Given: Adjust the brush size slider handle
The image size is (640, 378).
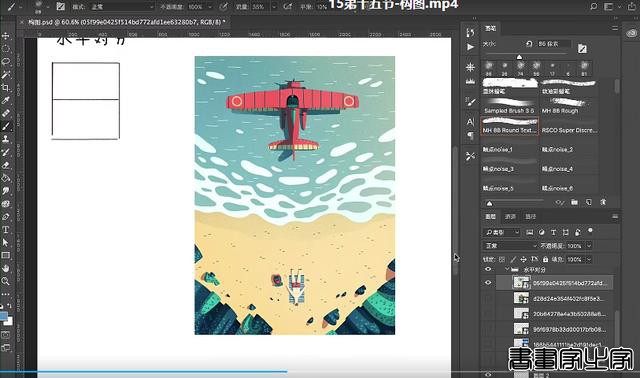Looking at the screenshot, I should pos(519,57).
